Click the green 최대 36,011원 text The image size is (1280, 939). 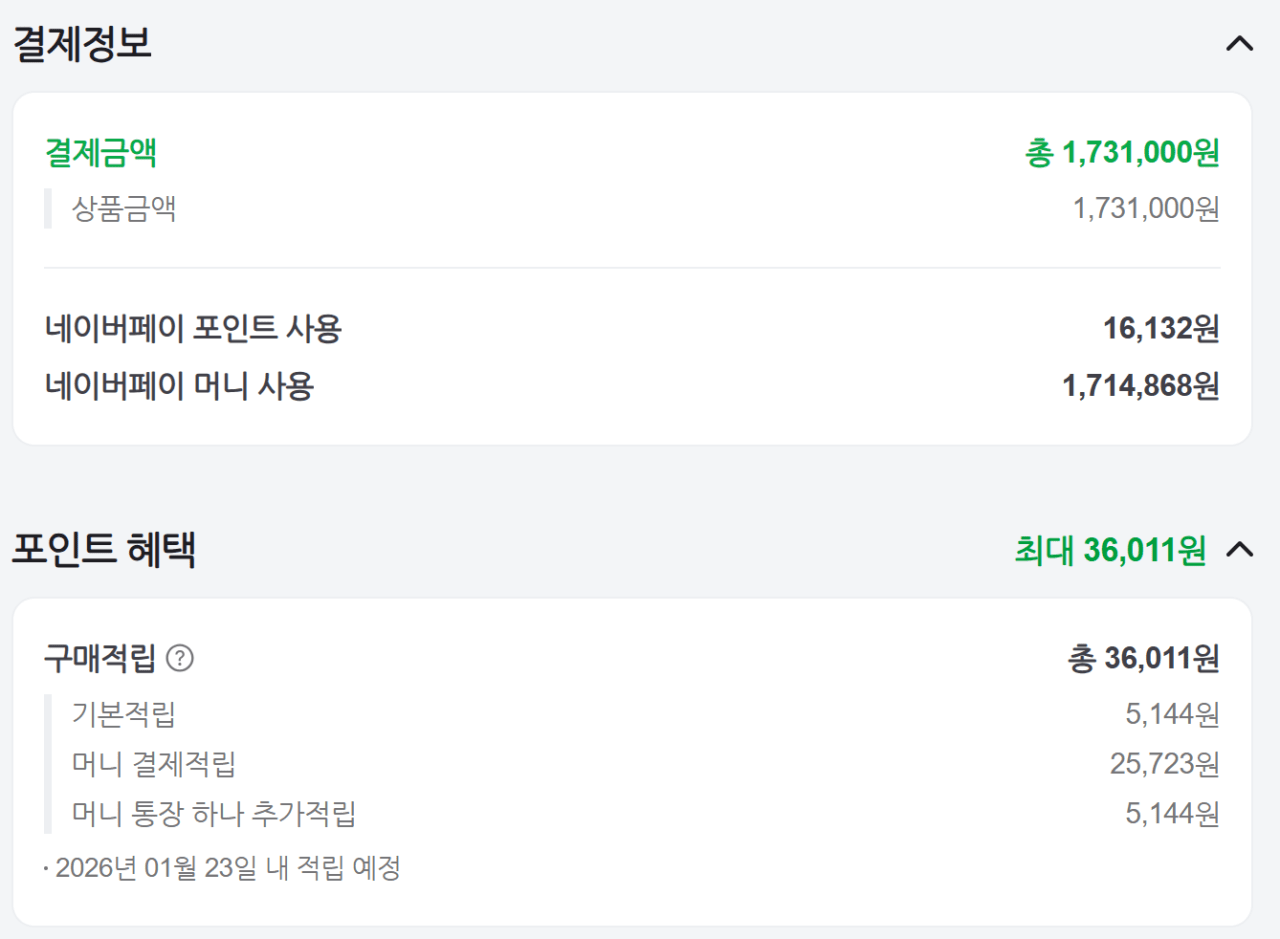[x=1110, y=550]
